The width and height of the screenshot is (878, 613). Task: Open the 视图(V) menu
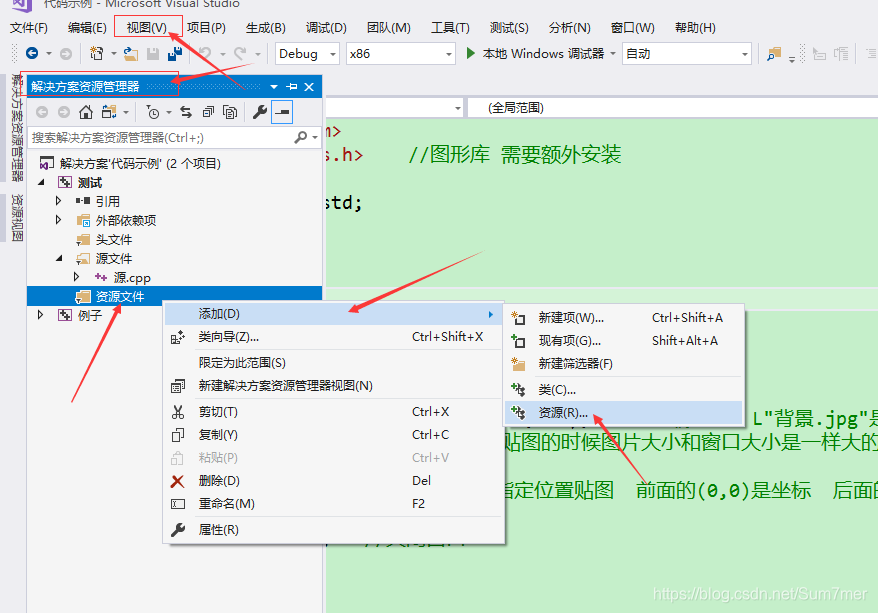pos(147,27)
